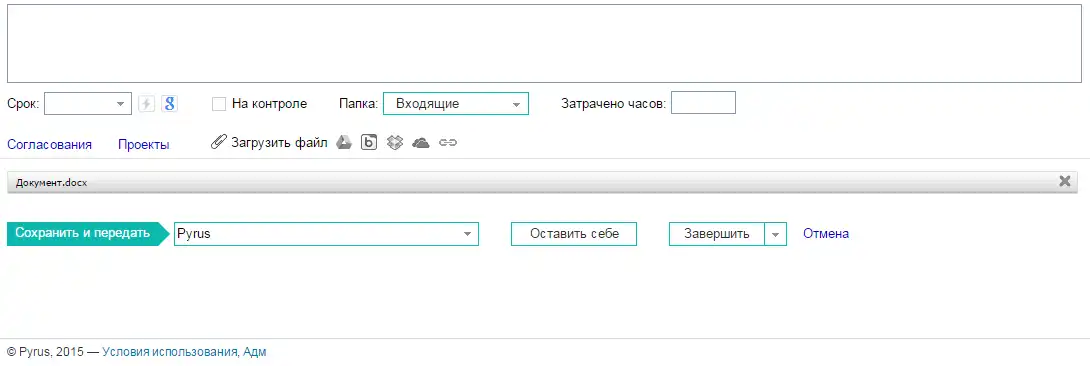Open the Проекты link
Screen dimensions: 1090x366
click(144, 145)
